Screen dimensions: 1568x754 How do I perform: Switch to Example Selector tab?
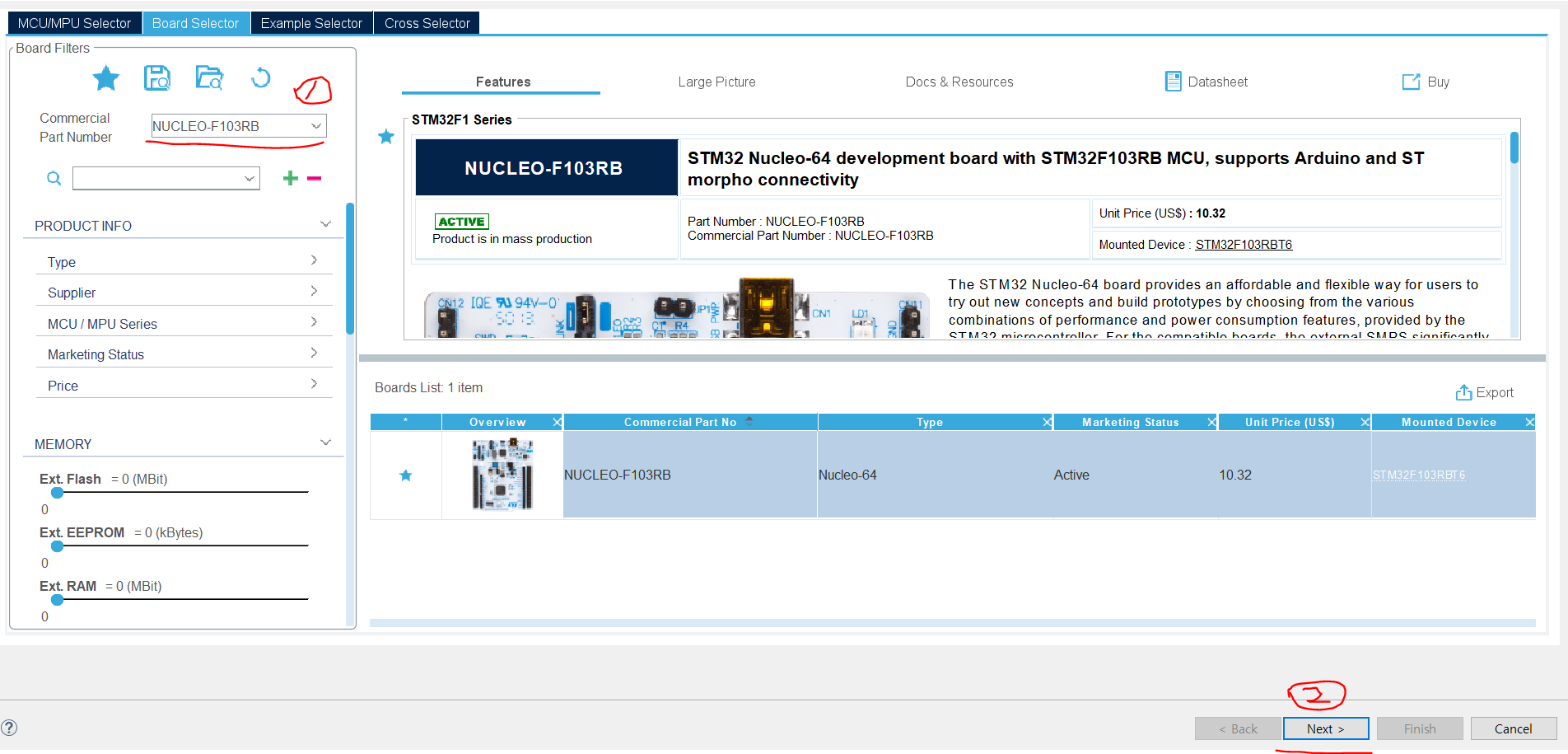click(x=311, y=23)
